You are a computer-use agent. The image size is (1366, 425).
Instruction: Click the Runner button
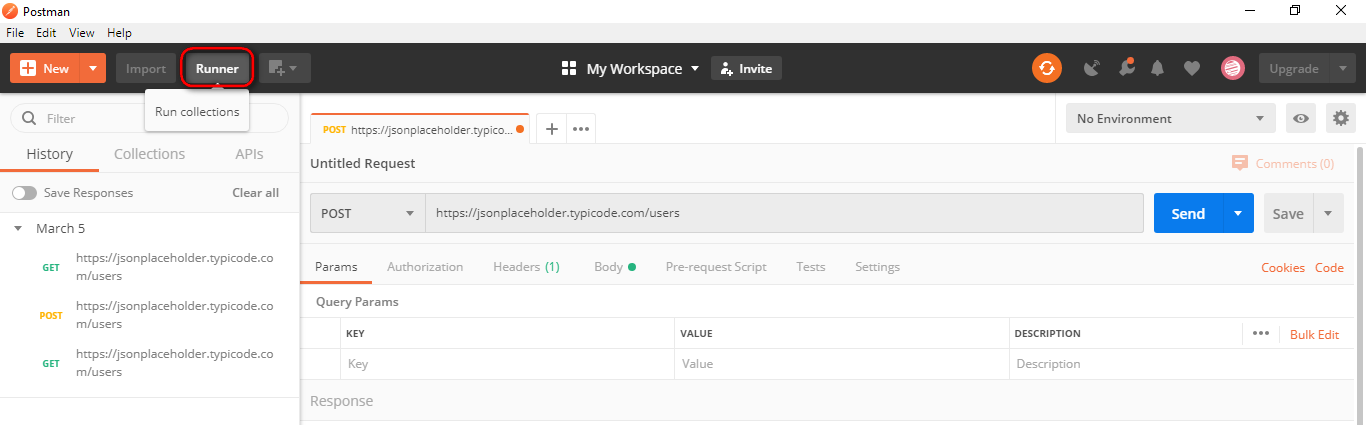(x=217, y=68)
